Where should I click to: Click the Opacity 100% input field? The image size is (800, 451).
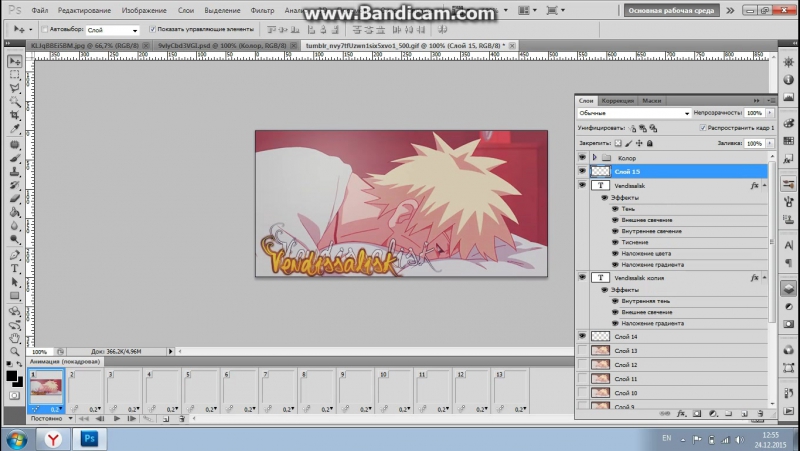pos(755,113)
